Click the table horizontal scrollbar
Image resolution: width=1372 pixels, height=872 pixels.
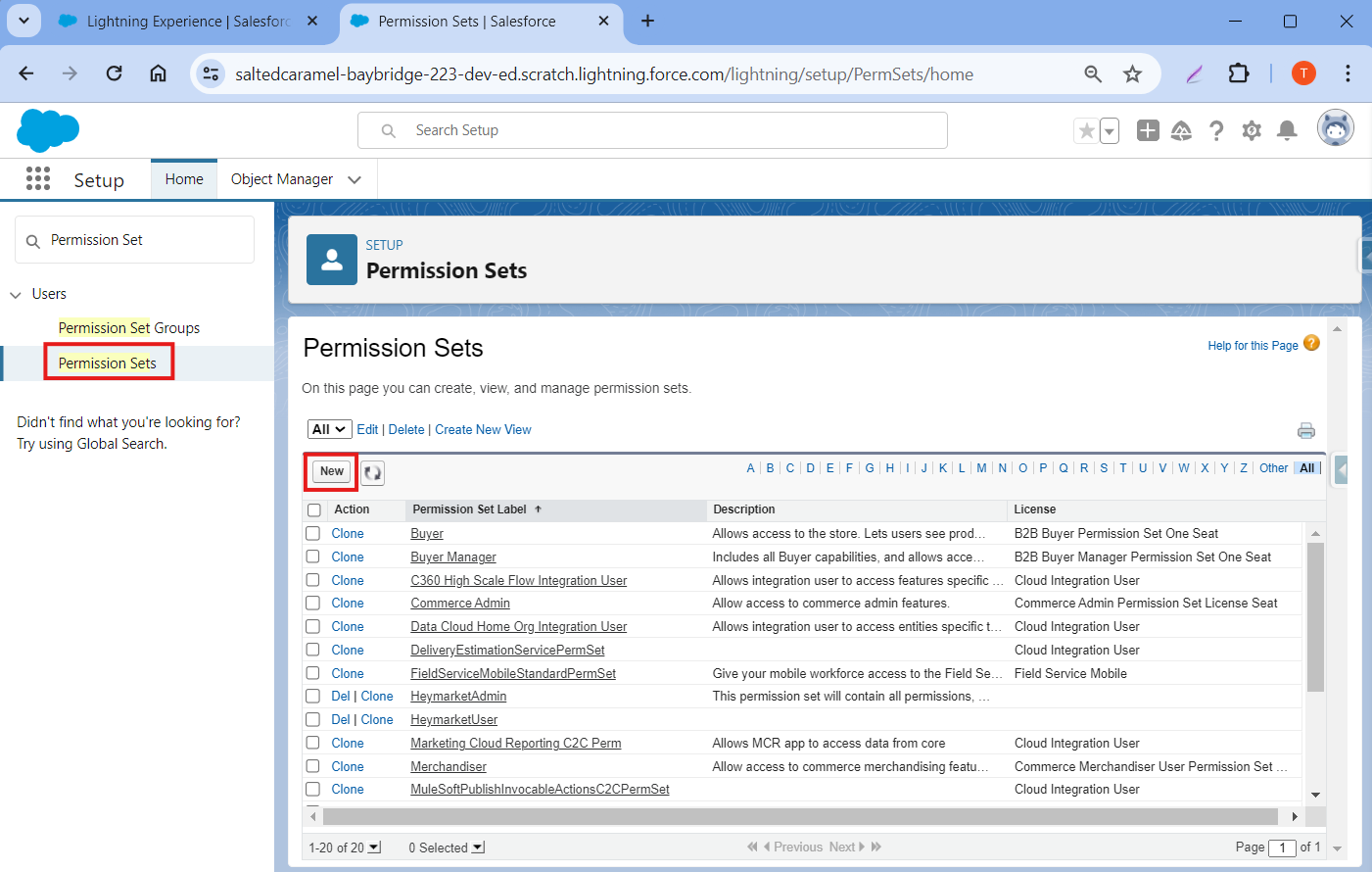click(800, 816)
